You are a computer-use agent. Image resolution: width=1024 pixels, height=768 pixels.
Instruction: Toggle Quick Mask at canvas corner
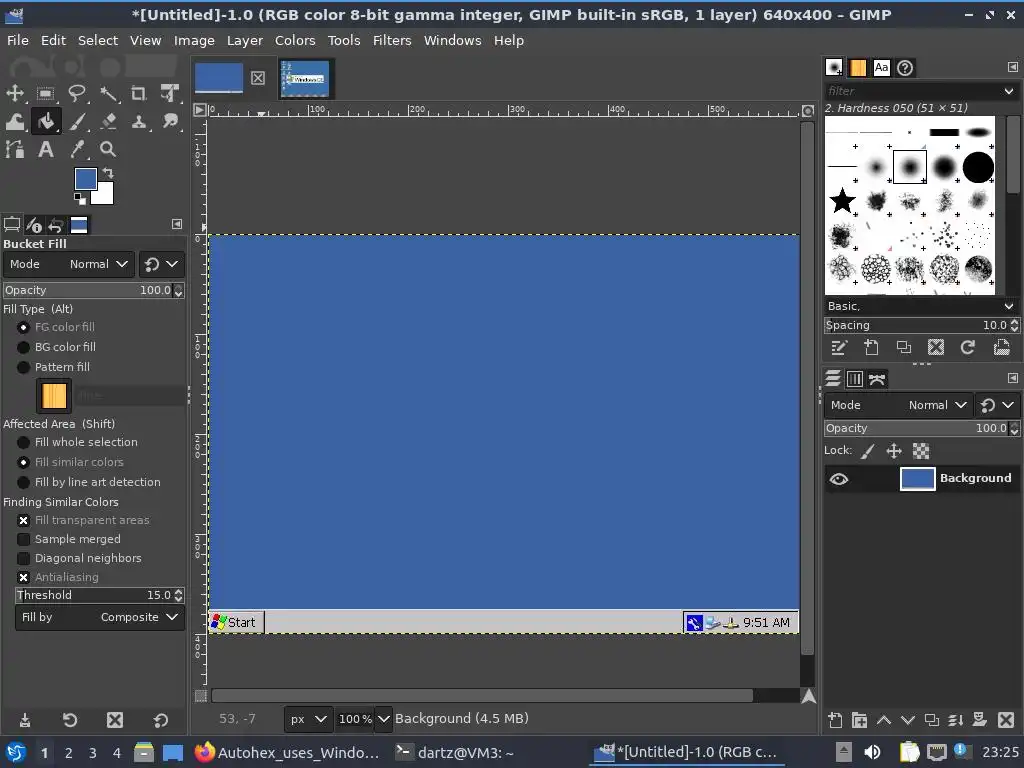201,696
